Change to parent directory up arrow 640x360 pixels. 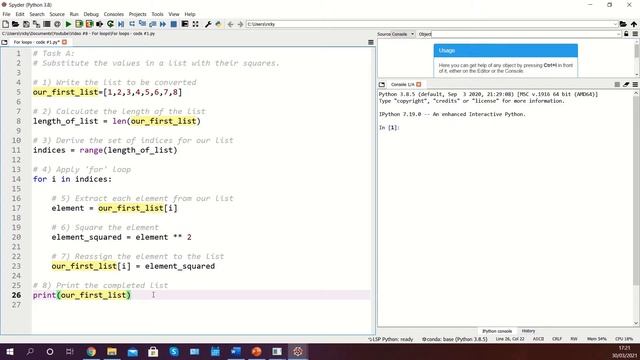pos(634,24)
